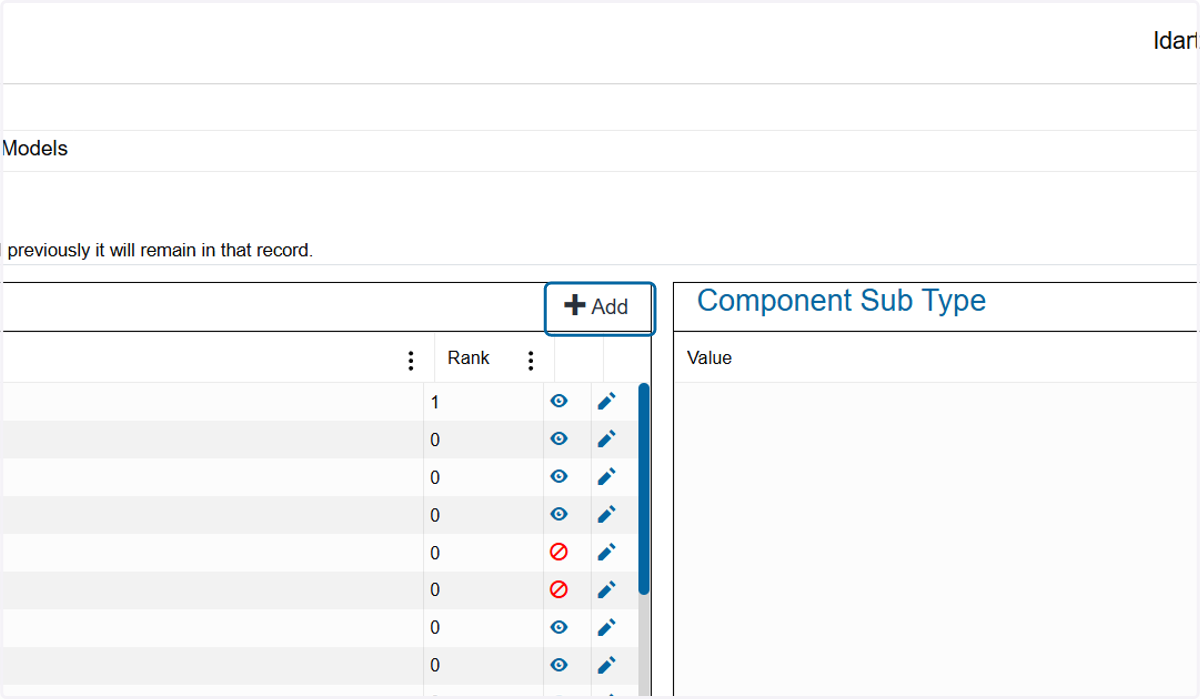Click the pencil edit icon in seventh row
The width and height of the screenshot is (1200, 699).
click(606, 627)
